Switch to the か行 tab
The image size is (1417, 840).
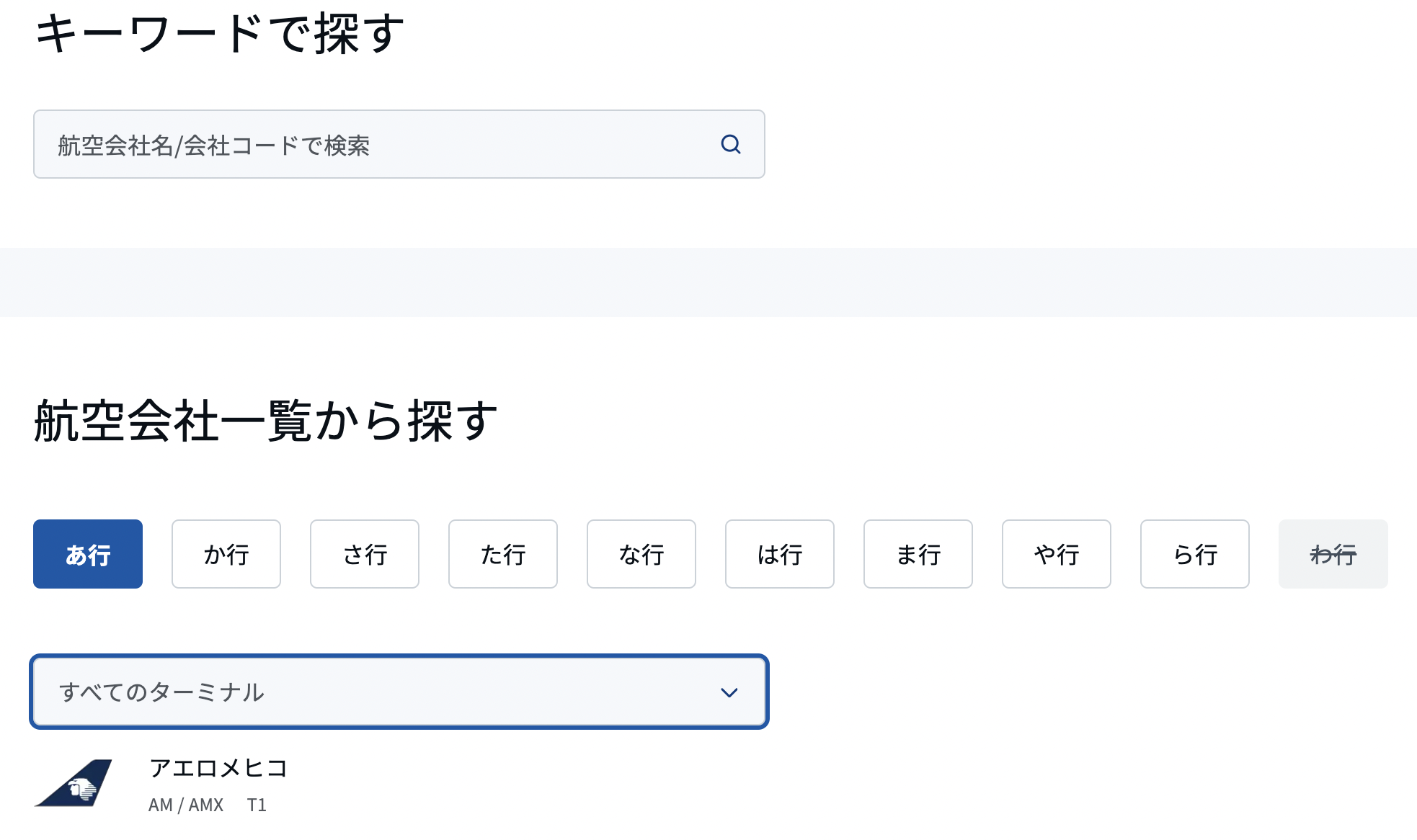226,554
